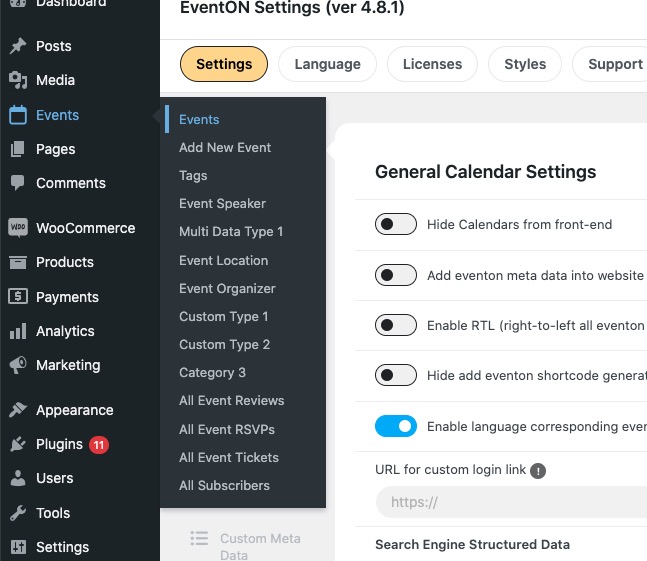Open the Analytics menu label
Viewport: 647px width, 561px height.
(65, 331)
